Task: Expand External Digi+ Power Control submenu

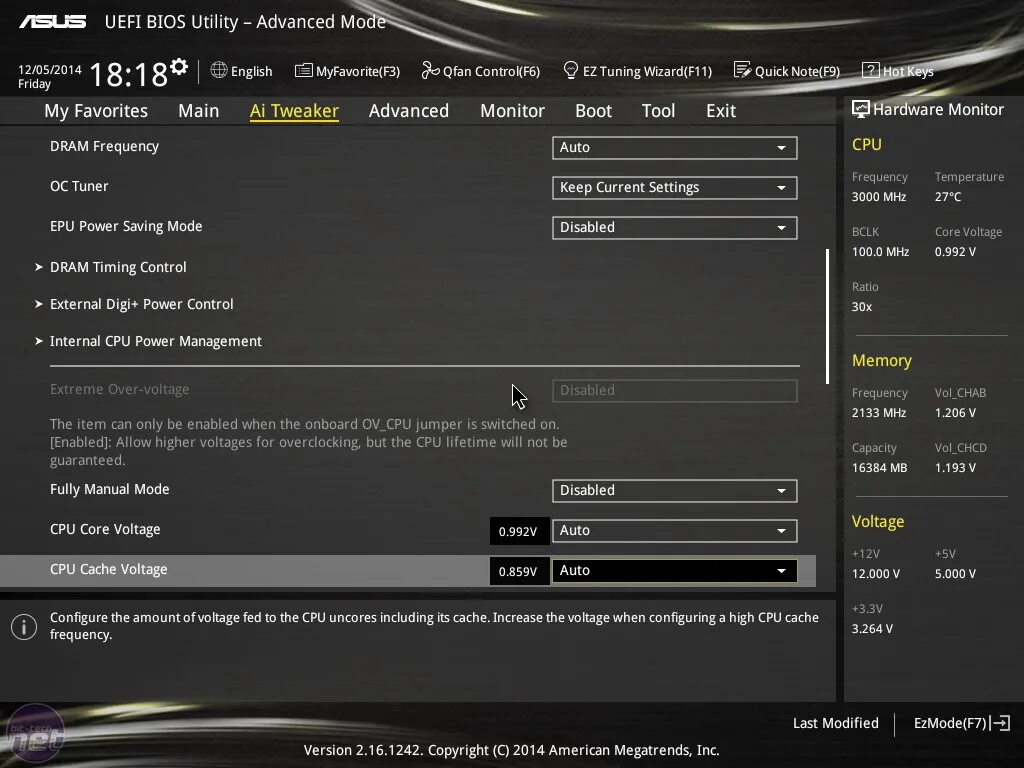Action: pos(141,304)
